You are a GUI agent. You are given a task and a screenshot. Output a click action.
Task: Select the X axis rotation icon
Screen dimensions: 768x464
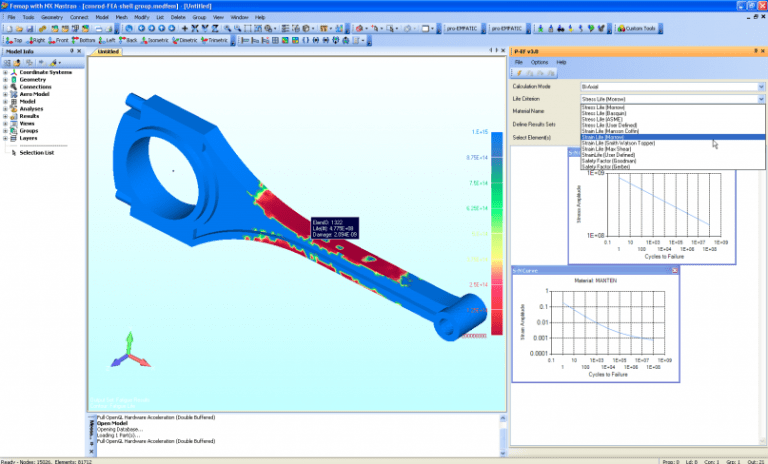[x=195, y=28]
